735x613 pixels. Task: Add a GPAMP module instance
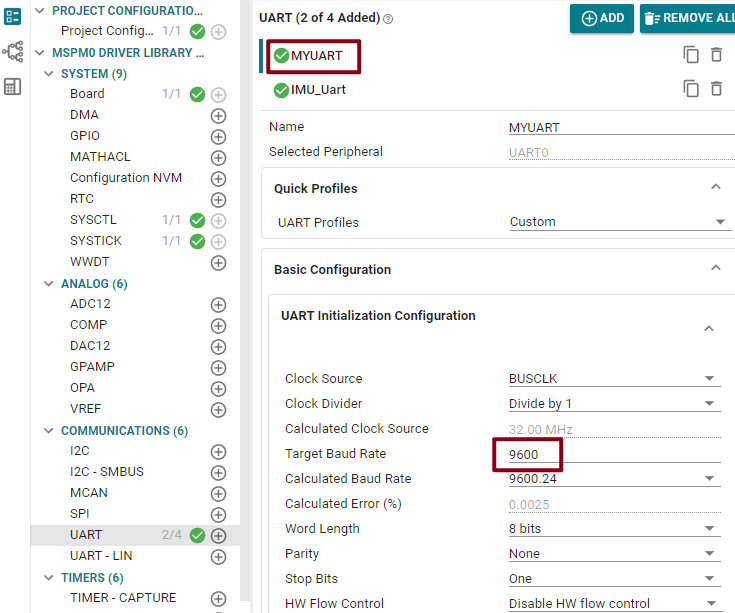click(x=218, y=368)
